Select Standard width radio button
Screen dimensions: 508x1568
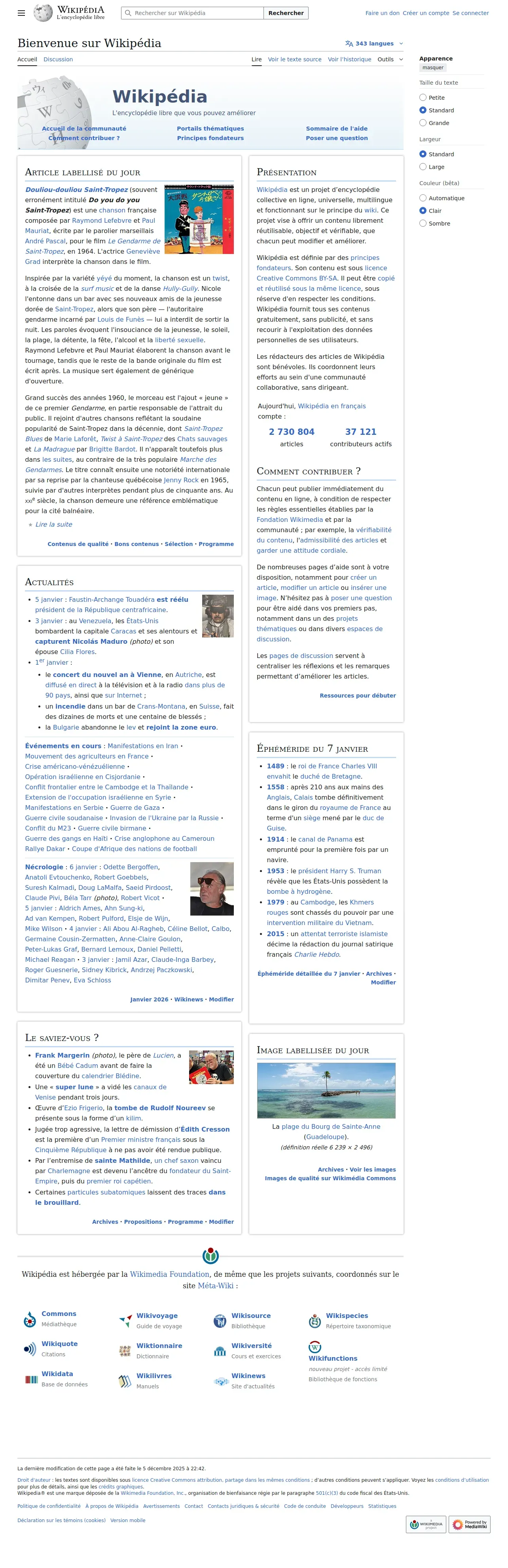(x=423, y=154)
